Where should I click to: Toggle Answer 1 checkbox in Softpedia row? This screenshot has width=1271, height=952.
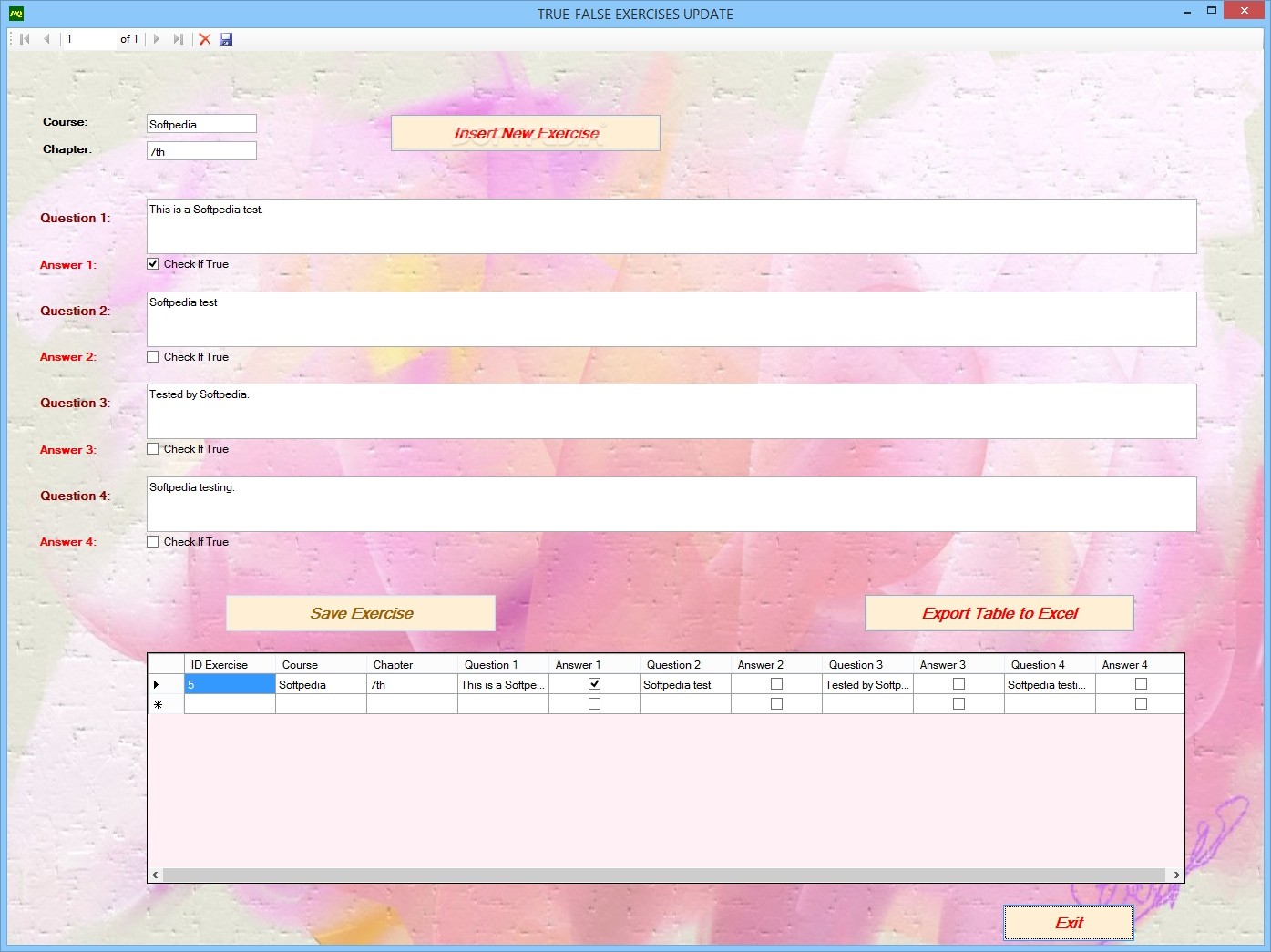(x=594, y=684)
